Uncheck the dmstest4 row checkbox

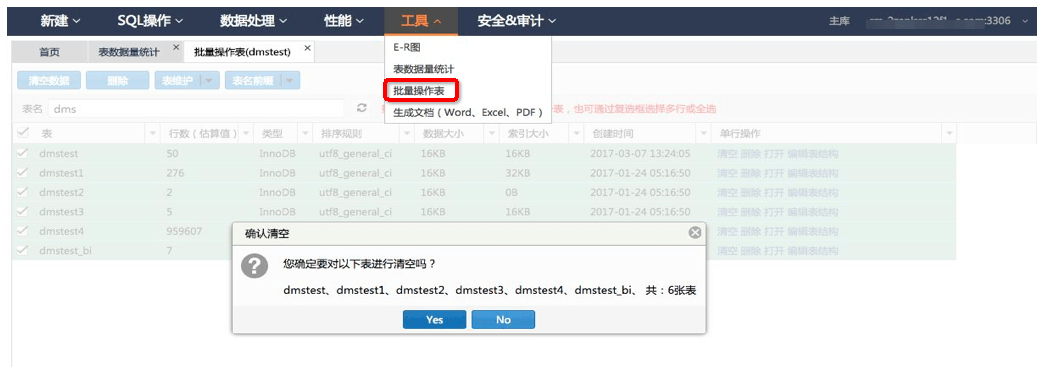[23, 232]
